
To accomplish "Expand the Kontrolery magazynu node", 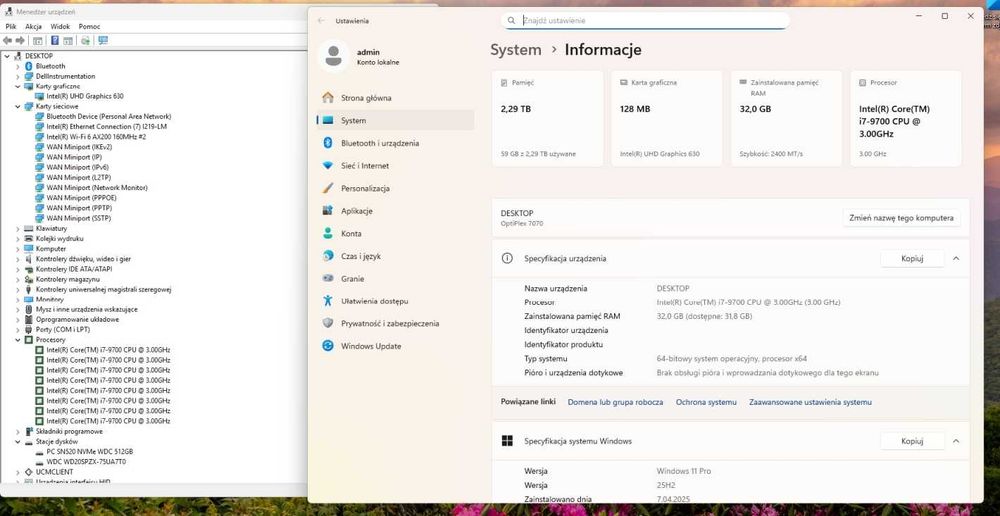I will pyautogui.click(x=18, y=279).
